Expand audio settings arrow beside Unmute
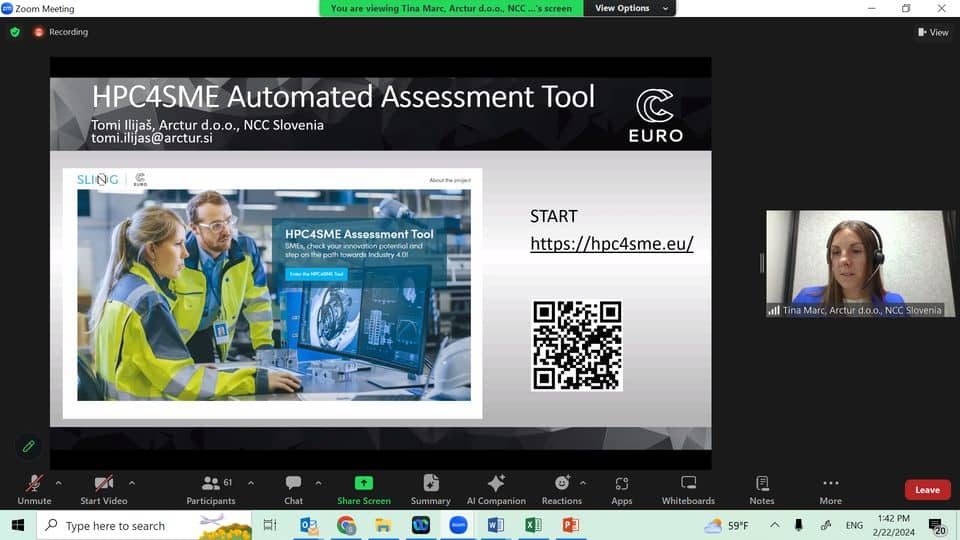This screenshot has width=960, height=540. [x=58, y=483]
